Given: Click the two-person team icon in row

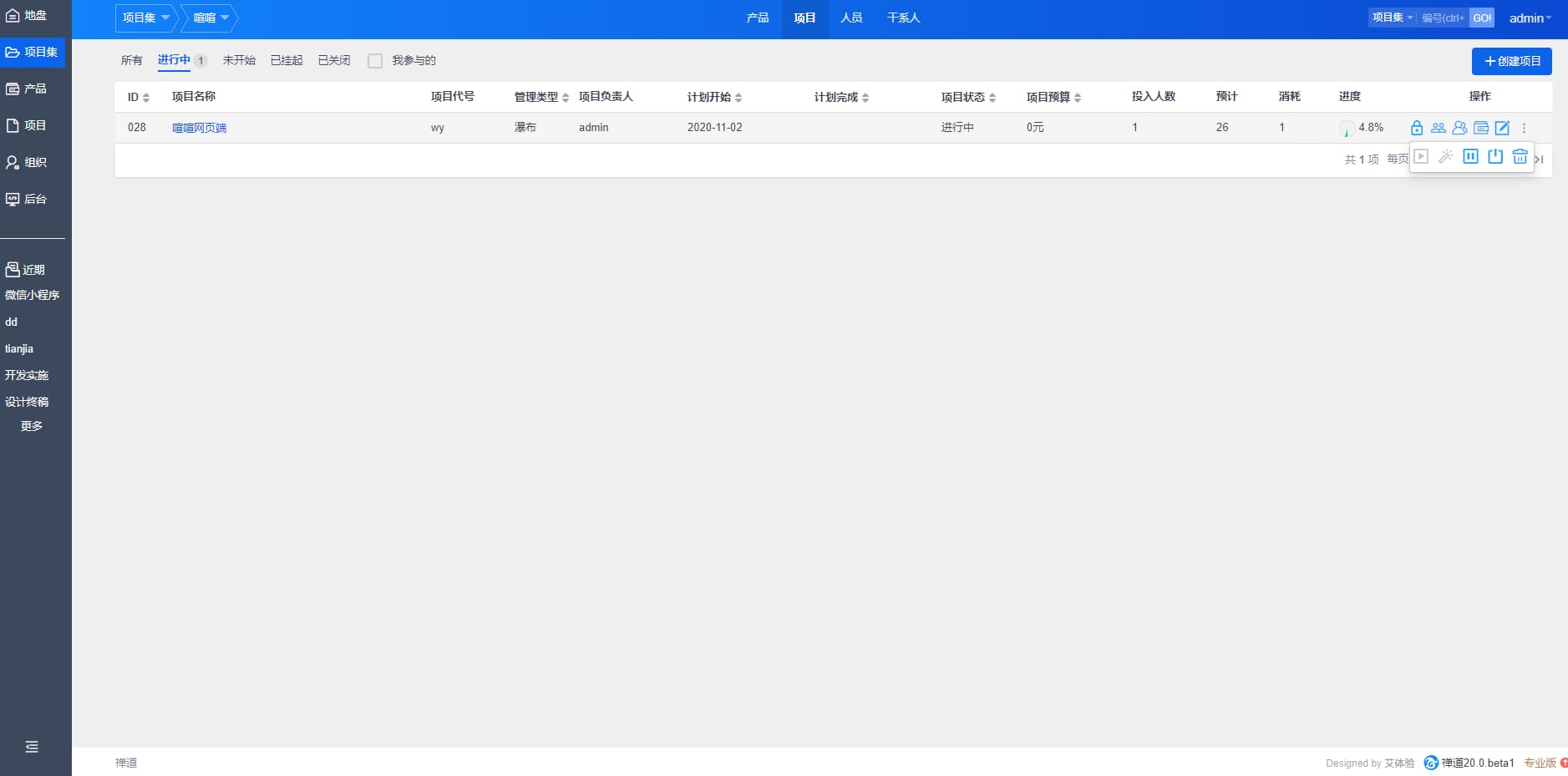Looking at the screenshot, I should click(x=1438, y=128).
